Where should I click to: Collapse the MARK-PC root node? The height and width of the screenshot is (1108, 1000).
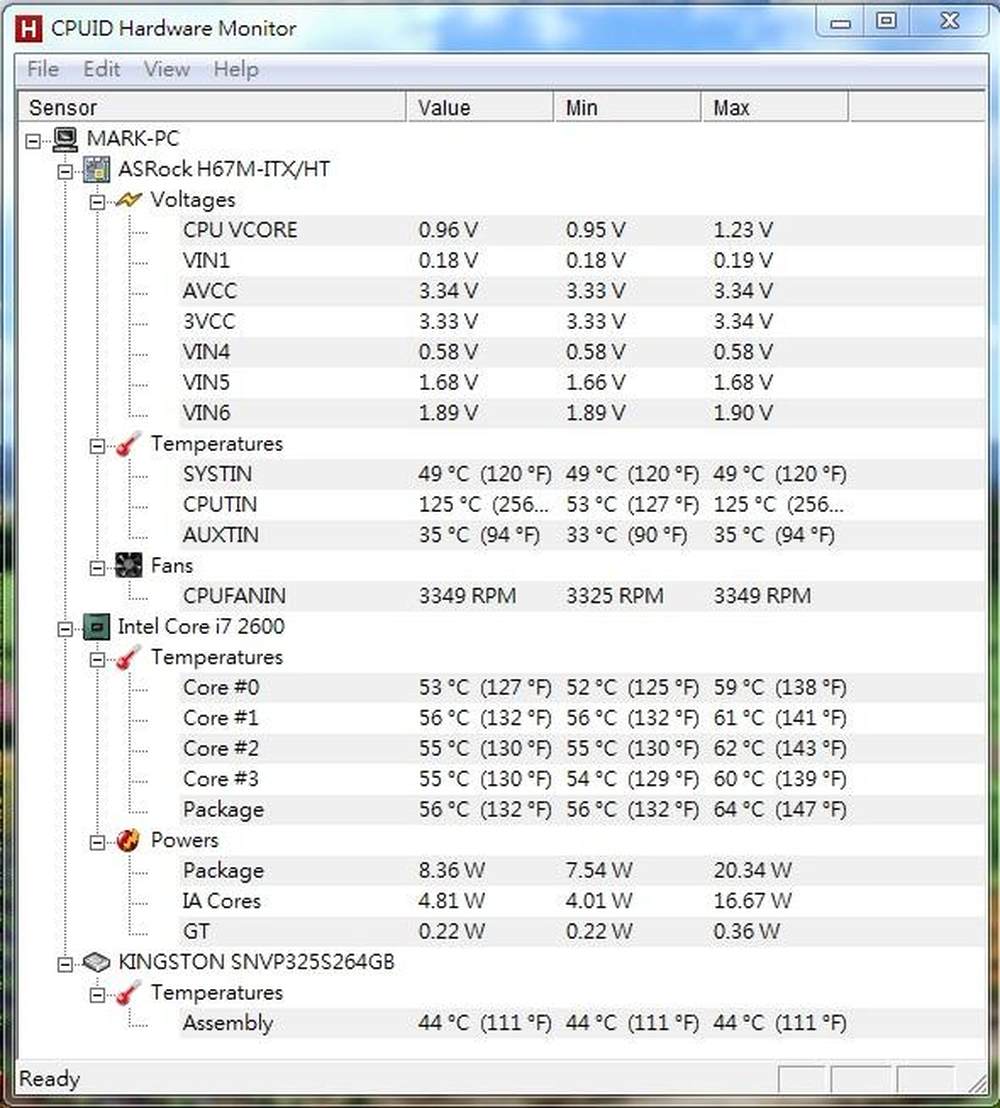33,141
